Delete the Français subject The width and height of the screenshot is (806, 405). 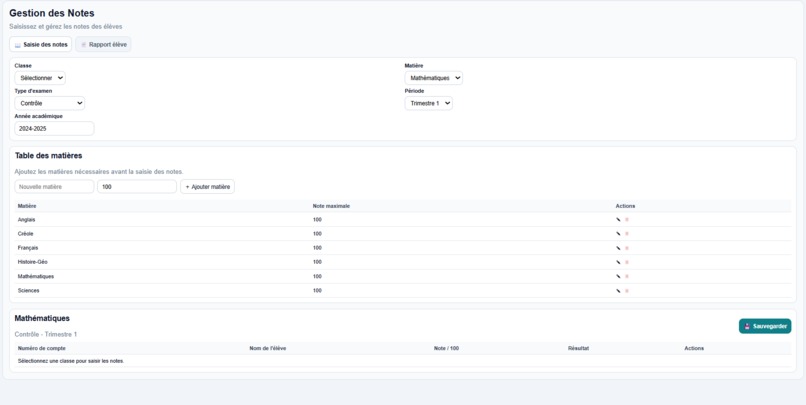tap(627, 248)
